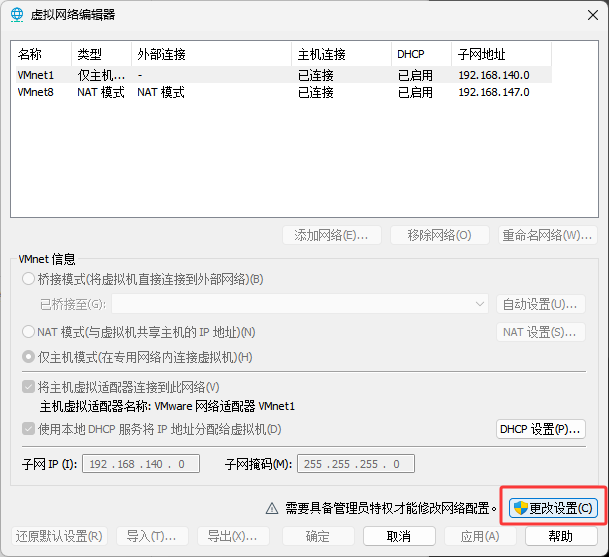The width and height of the screenshot is (609, 557).
Task: Sort by the DHCP column header
Action: click(x=421, y=54)
